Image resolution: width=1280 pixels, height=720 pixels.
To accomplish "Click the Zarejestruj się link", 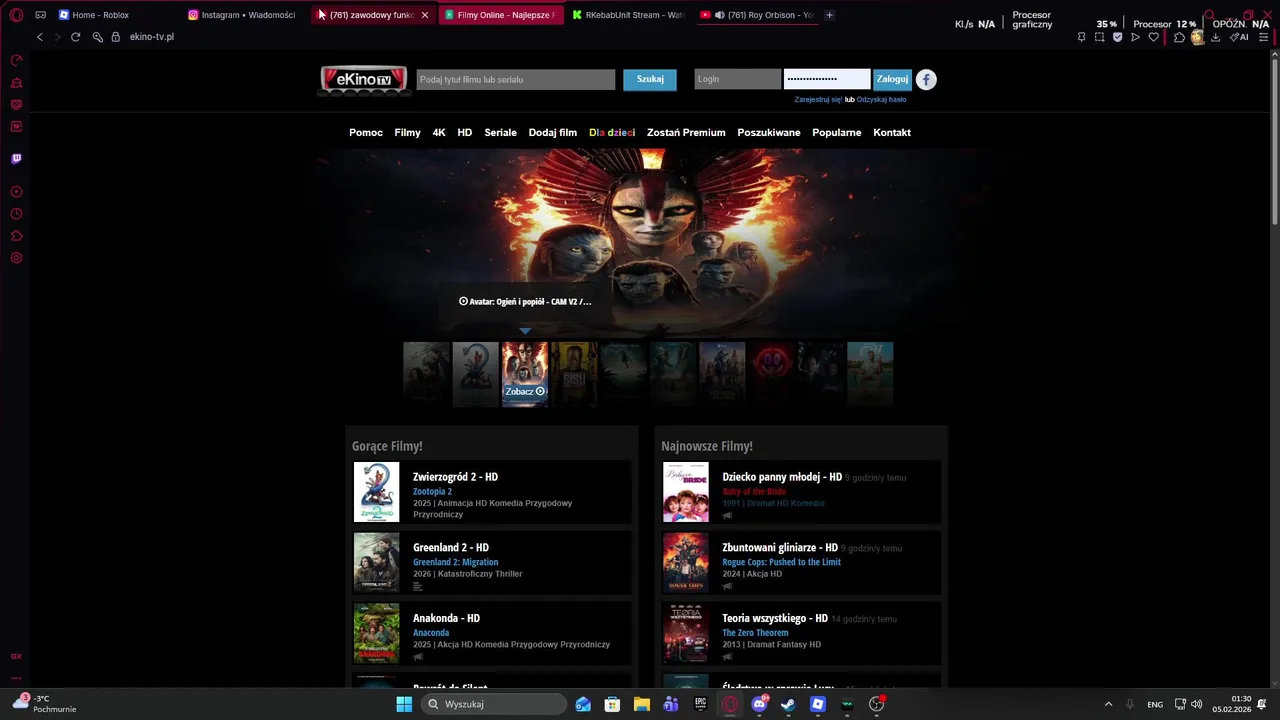I will pyautogui.click(x=818, y=100).
